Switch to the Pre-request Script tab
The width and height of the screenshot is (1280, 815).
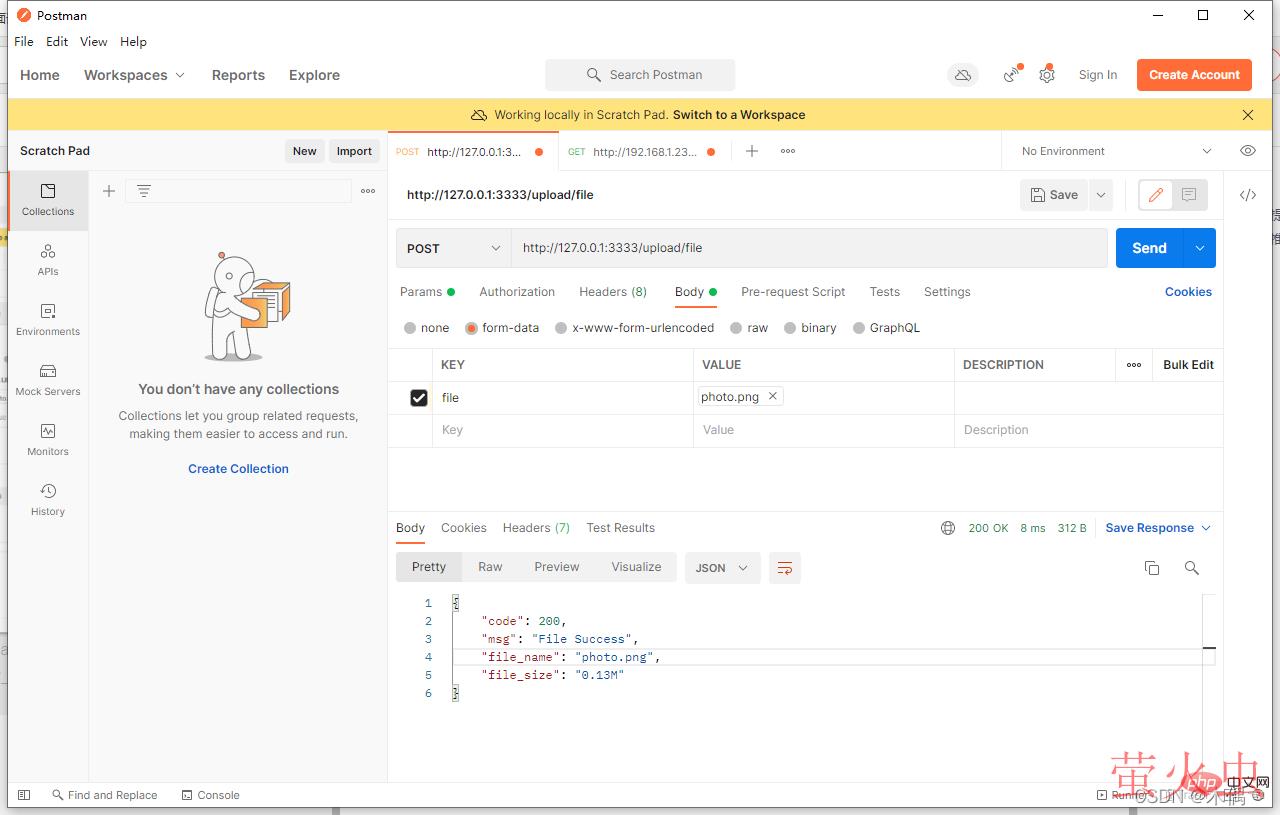click(x=793, y=292)
